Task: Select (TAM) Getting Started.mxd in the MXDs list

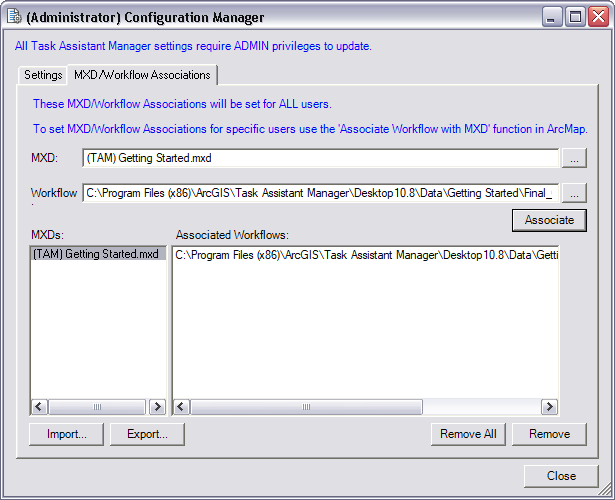Action: (x=98, y=254)
